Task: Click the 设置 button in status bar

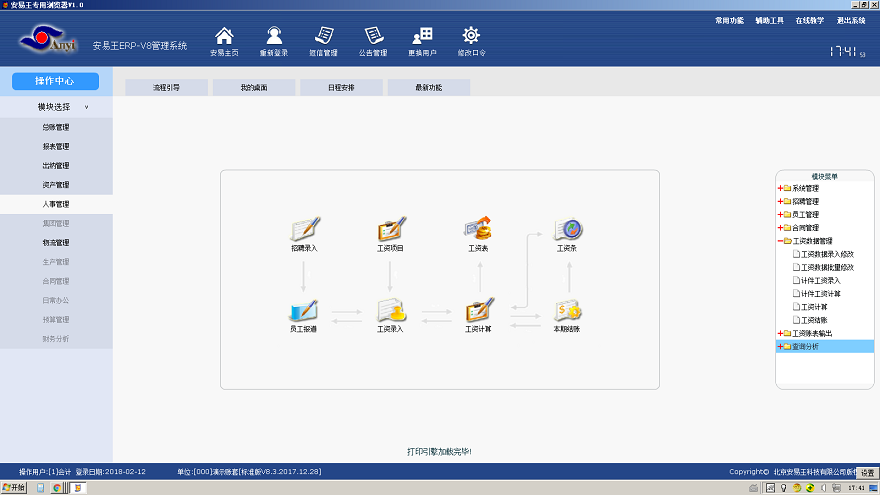Action: pyautogui.click(x=867, y=473)
